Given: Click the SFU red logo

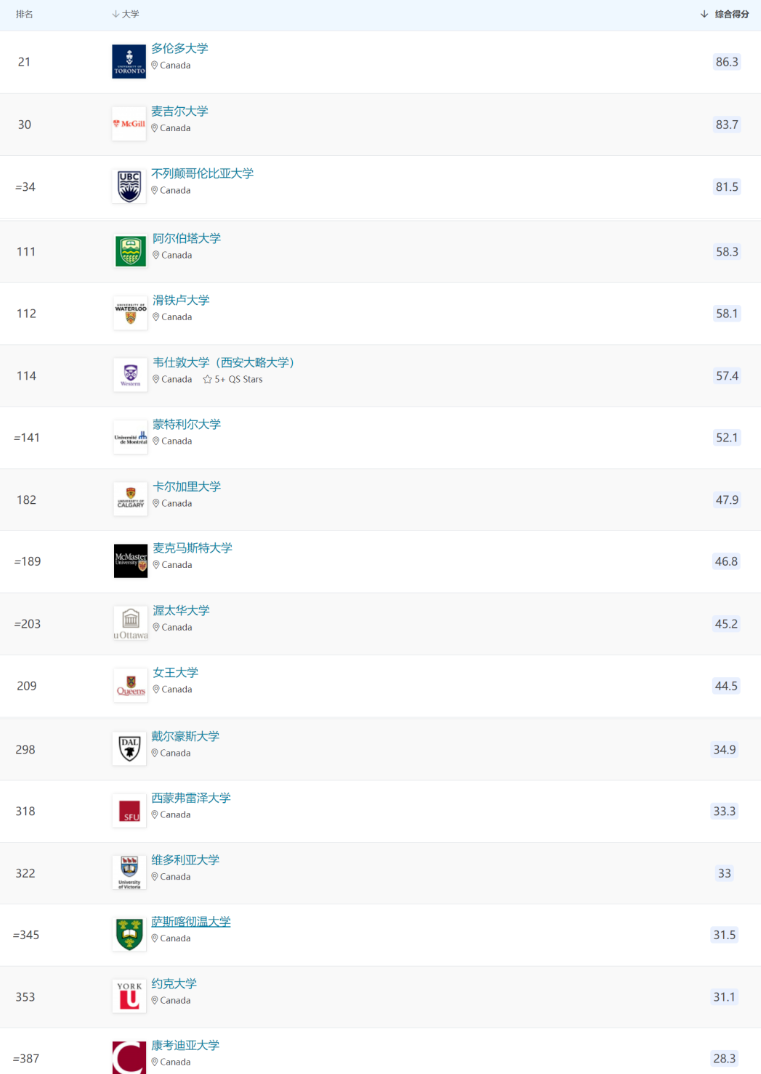Looking at the screenshot, I should 130,811.
